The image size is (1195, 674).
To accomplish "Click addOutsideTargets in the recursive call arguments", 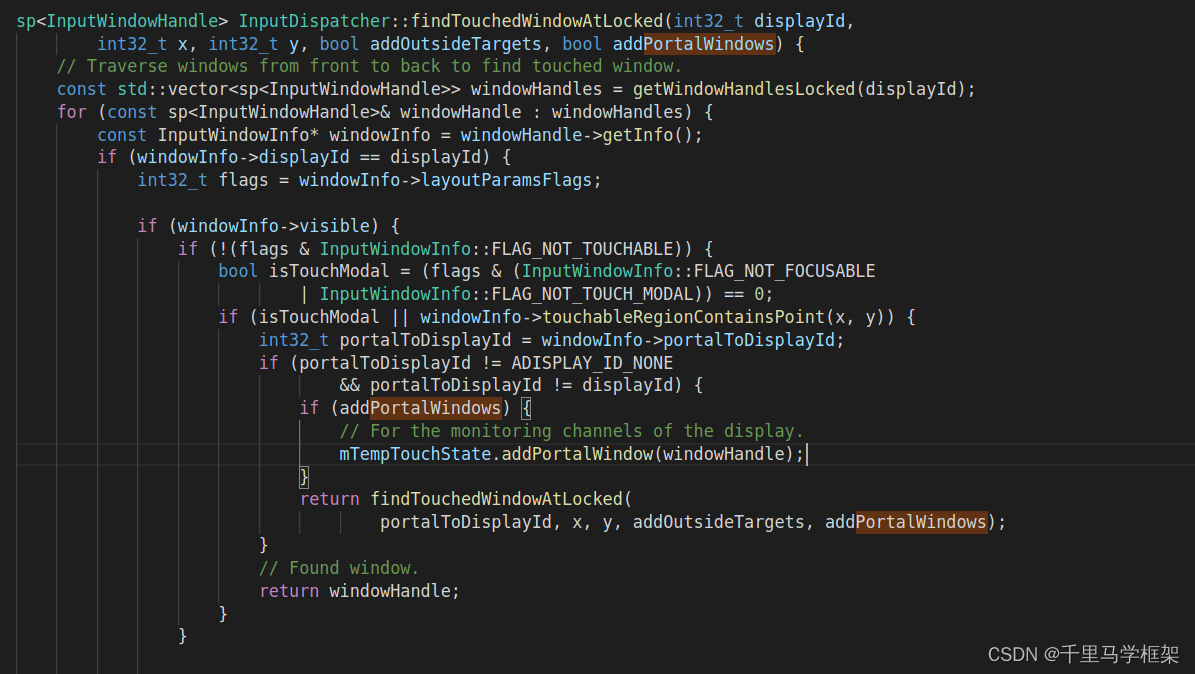I will [719, 522].
